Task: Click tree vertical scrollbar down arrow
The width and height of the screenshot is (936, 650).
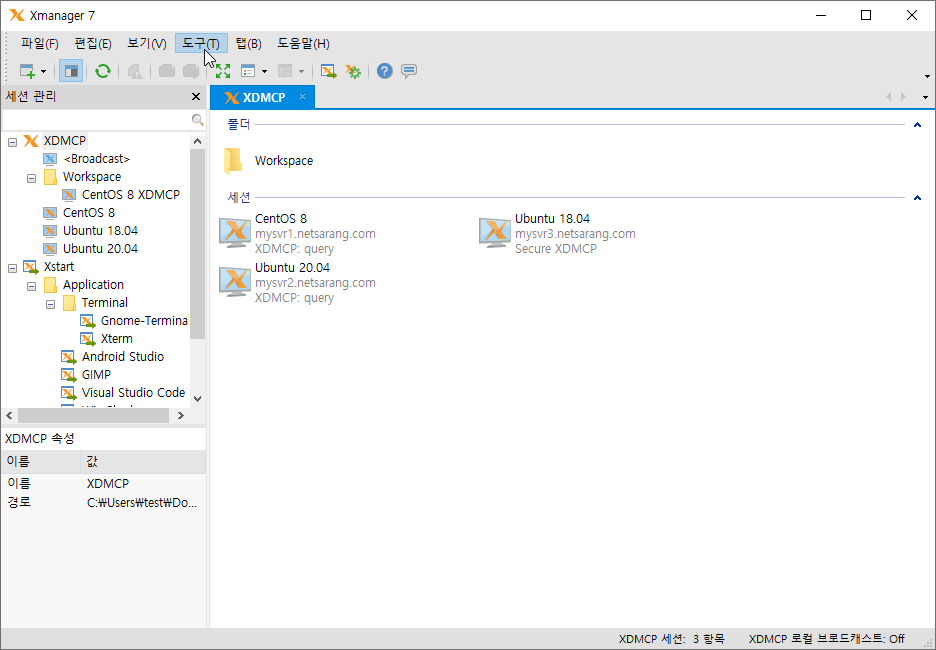Action: [x=198, y=399]
